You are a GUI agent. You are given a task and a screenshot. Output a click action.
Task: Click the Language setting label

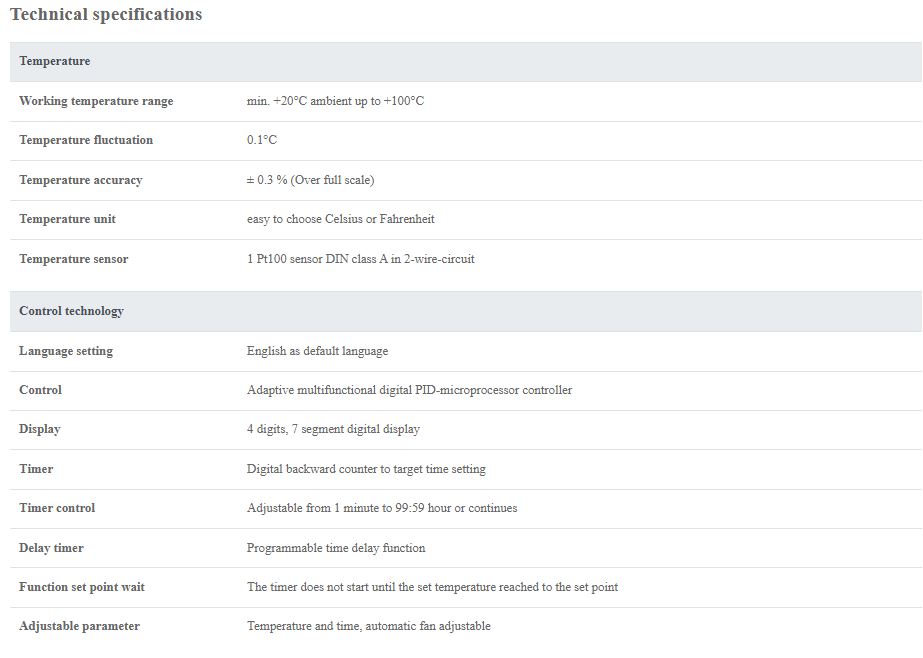click(66, 351)
